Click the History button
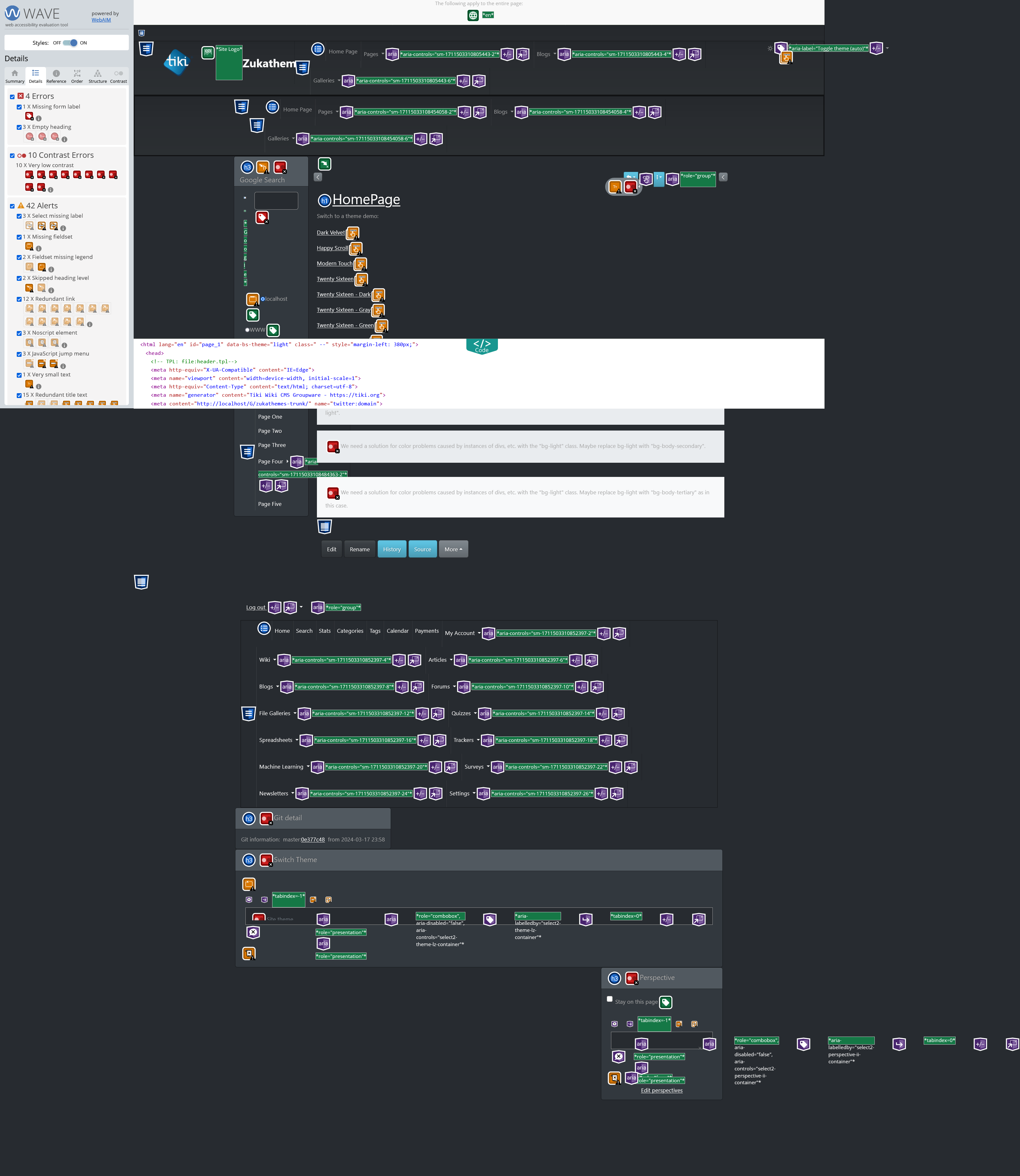1020x1176 pixels. (x=392, y=550)
